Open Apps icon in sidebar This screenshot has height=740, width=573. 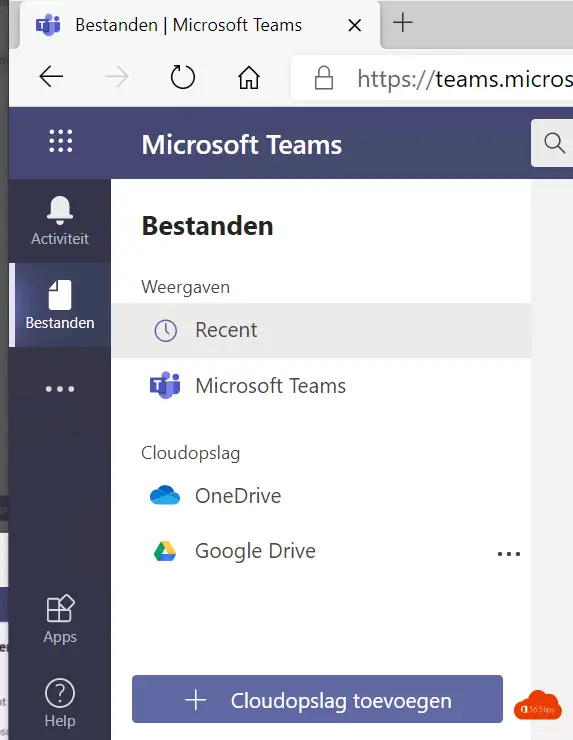coord(60,619)
